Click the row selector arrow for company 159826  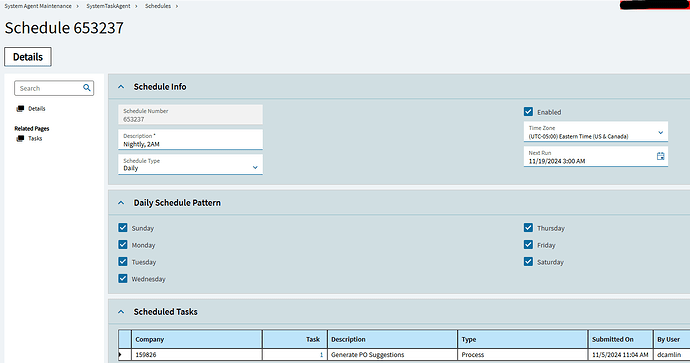click(120, 354)
